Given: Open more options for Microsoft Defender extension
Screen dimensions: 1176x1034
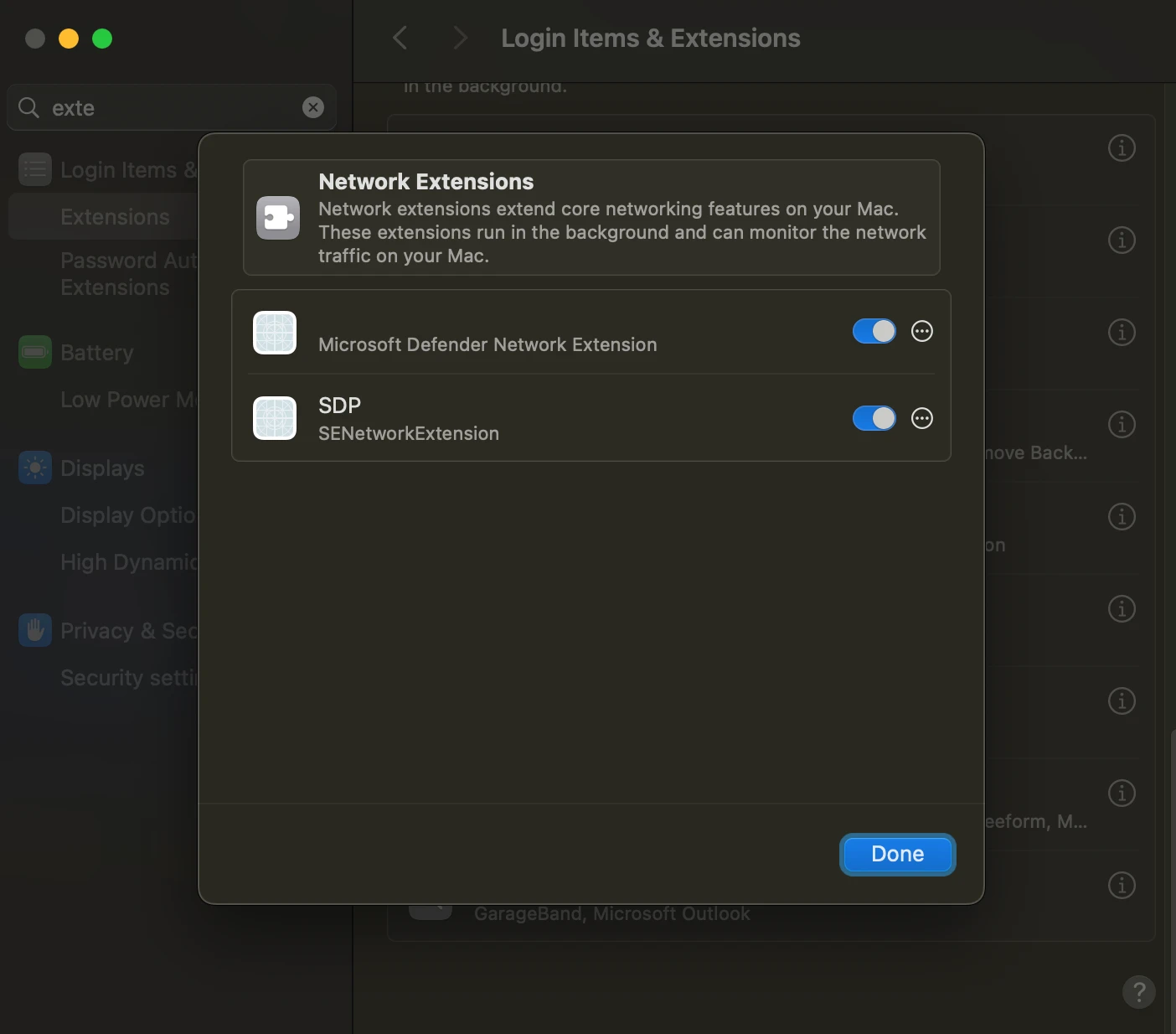Looking at the screenshot, I should [x=921, y=331].
